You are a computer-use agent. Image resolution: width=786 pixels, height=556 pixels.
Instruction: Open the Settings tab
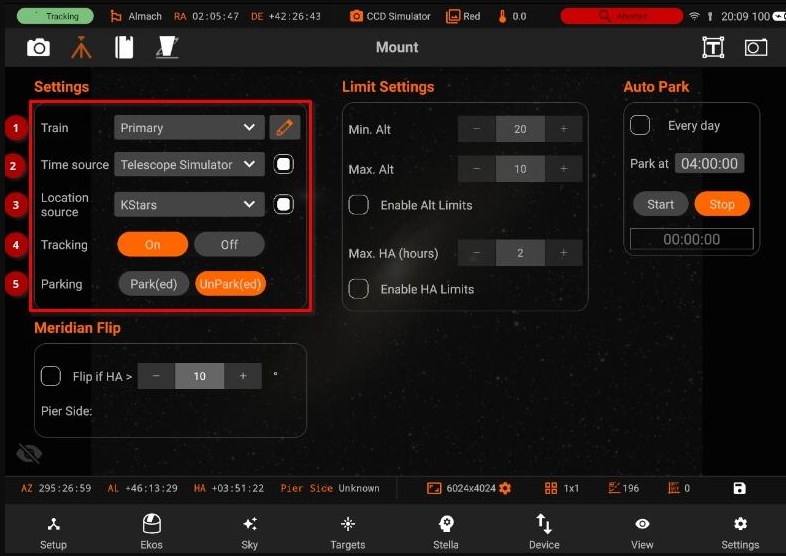point(740,533)
